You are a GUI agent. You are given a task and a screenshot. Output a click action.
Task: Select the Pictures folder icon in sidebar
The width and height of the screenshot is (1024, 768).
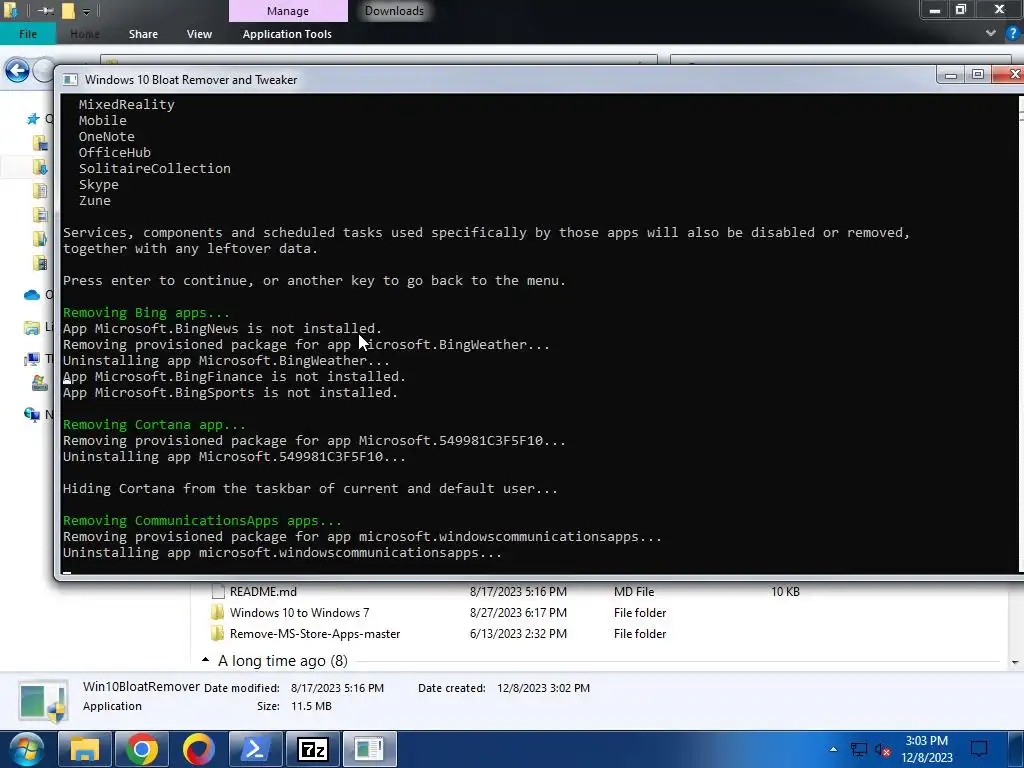(x=40, y=215)
